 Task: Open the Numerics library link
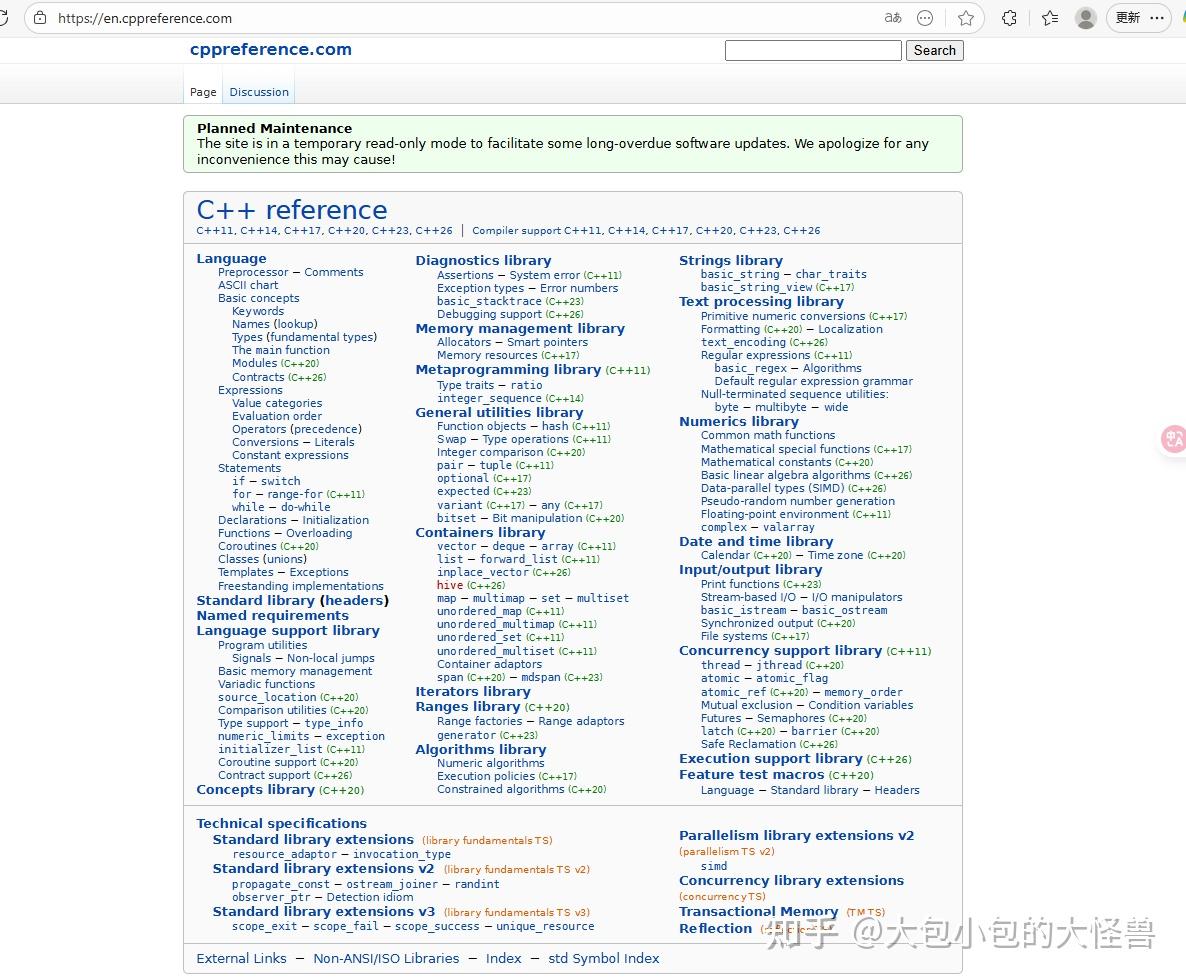(739, 421)
